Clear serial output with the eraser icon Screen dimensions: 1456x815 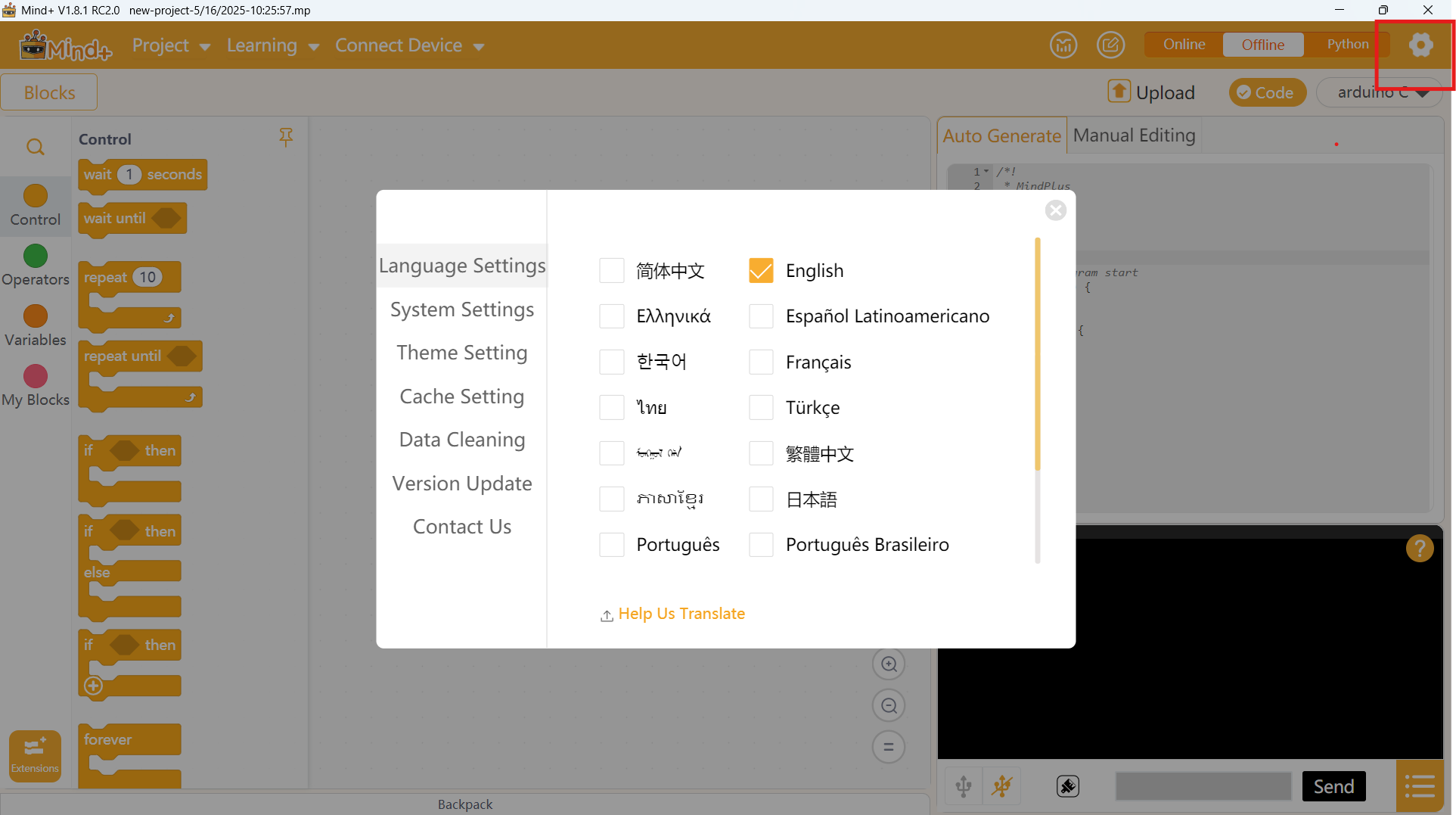(1068, 787)
